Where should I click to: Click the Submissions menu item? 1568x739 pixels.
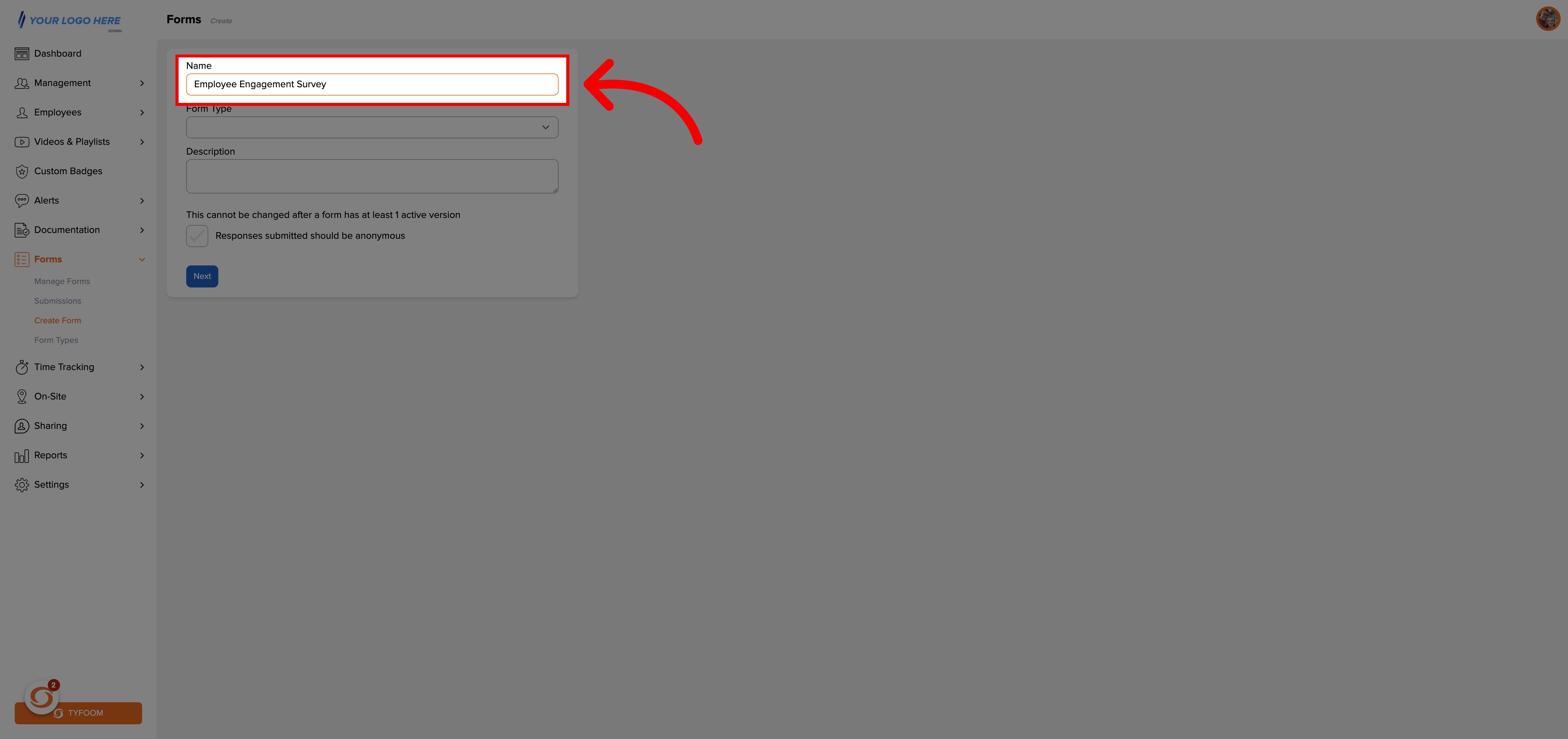[x=57, y=301]
